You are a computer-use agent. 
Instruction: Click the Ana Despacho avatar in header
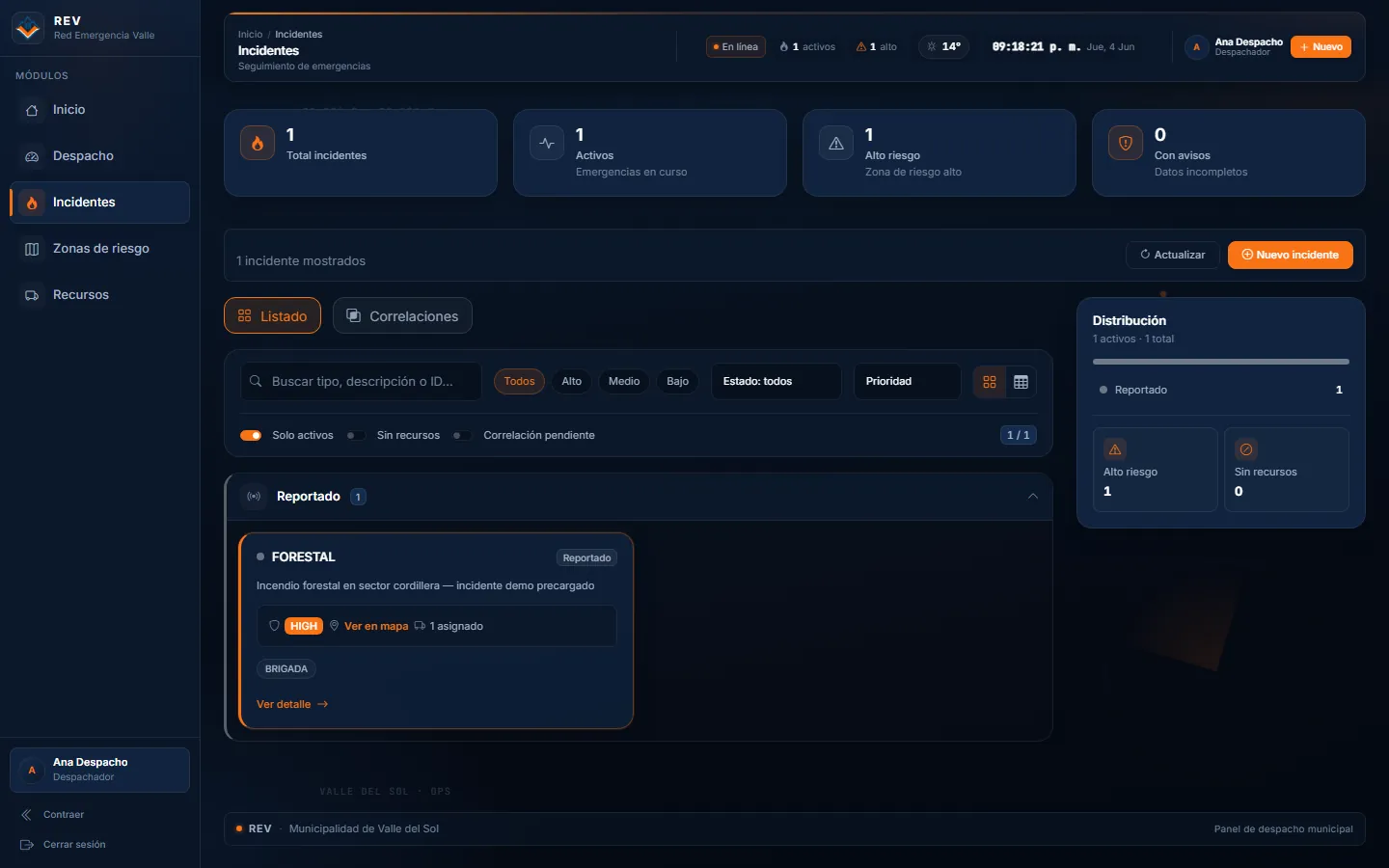coord(1197,46)
